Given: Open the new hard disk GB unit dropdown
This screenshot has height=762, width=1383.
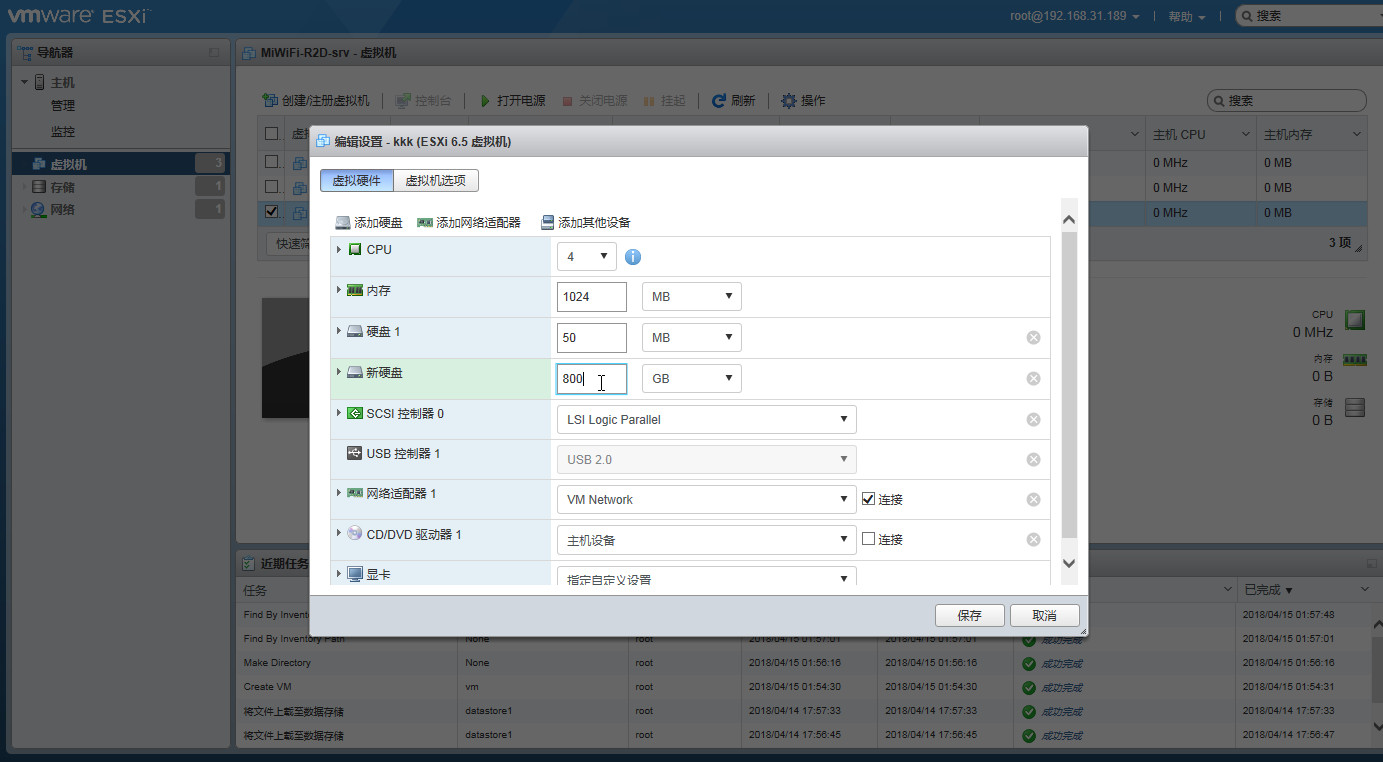Looking at the screenshot, I should [x=691, y=379].
